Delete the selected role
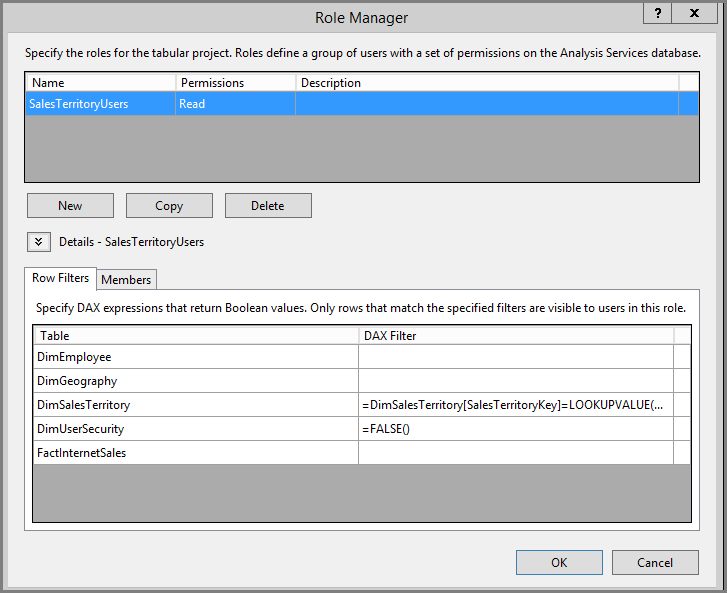The image size is (727, 593). point(268,205)
